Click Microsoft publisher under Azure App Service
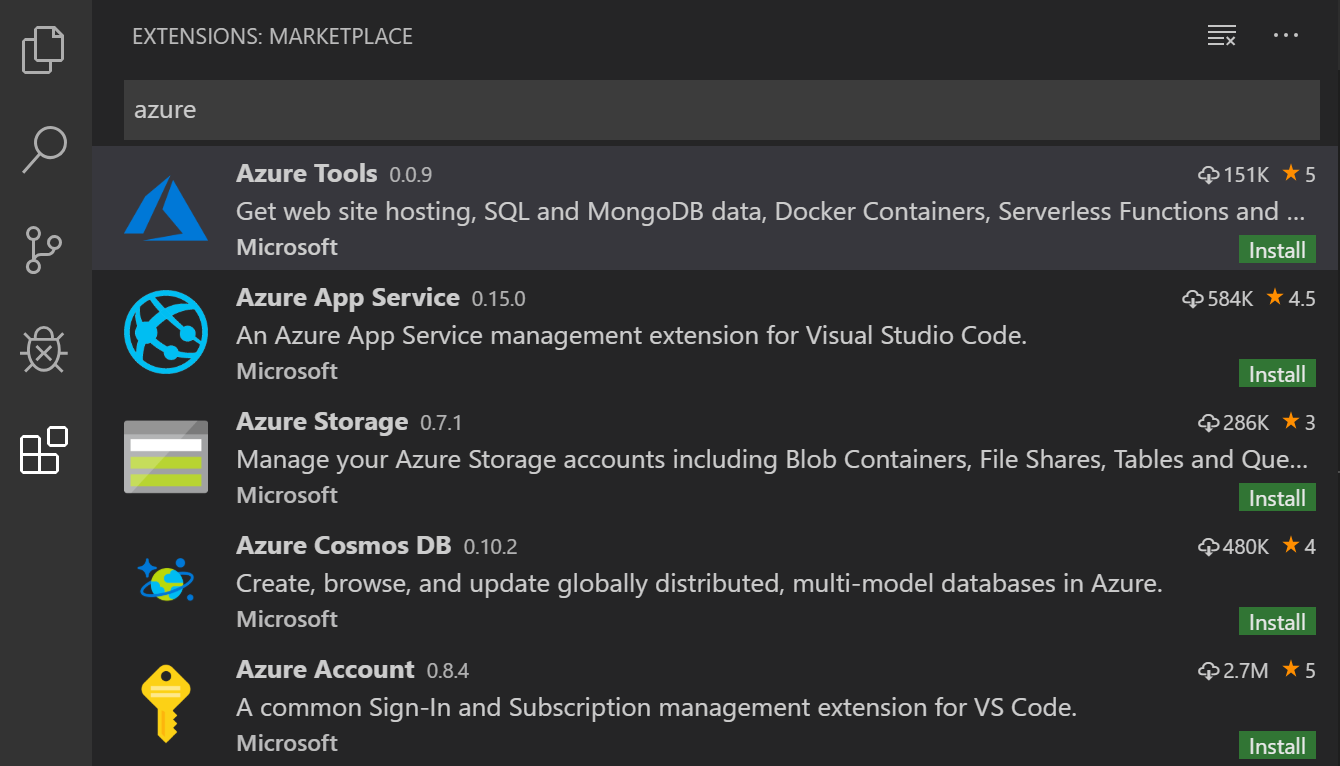This screenshot has width=1340, height=766. [x=287, y=371]
